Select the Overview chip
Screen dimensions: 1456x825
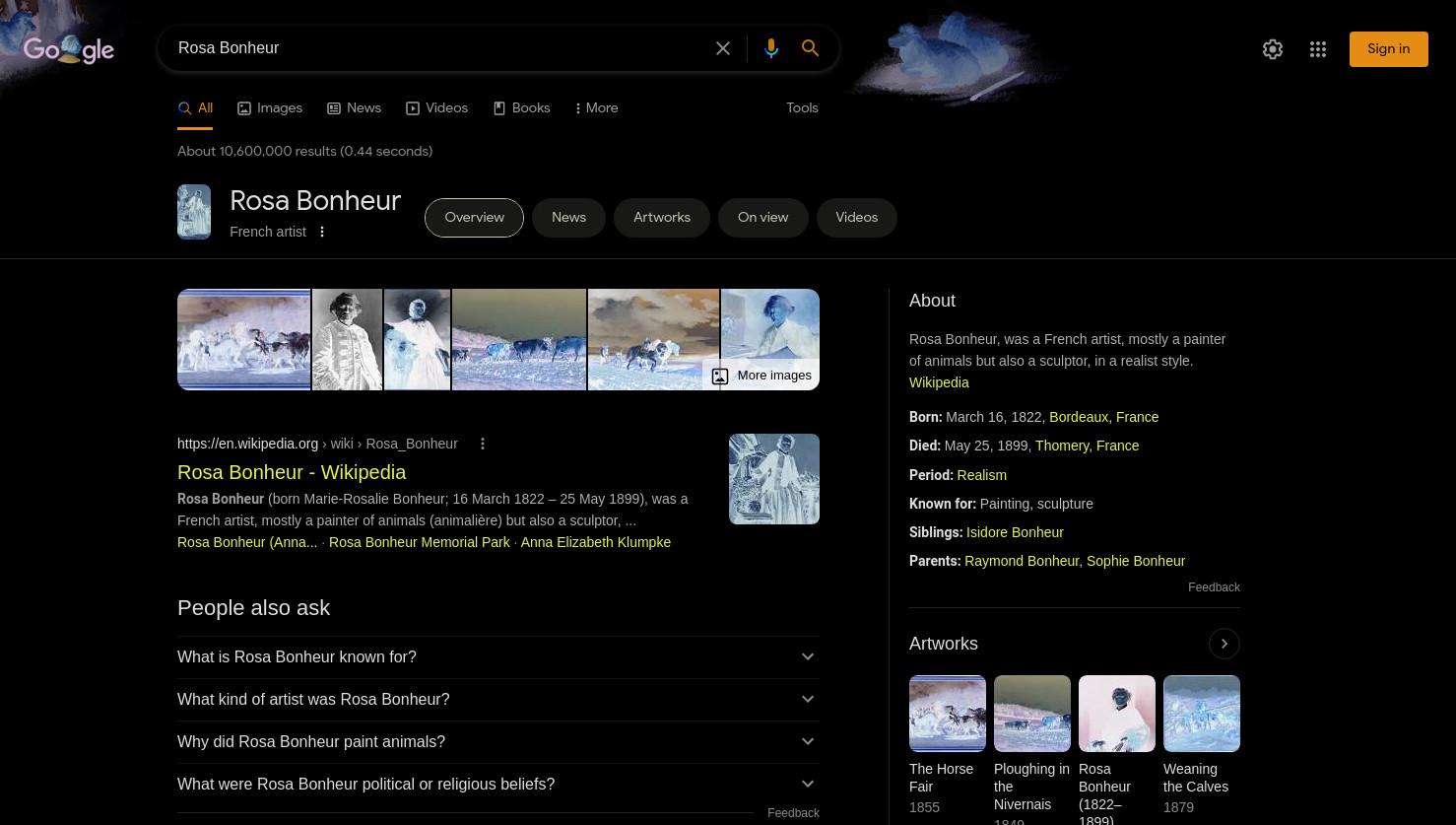pyautogui.click(x=474, y=218)
